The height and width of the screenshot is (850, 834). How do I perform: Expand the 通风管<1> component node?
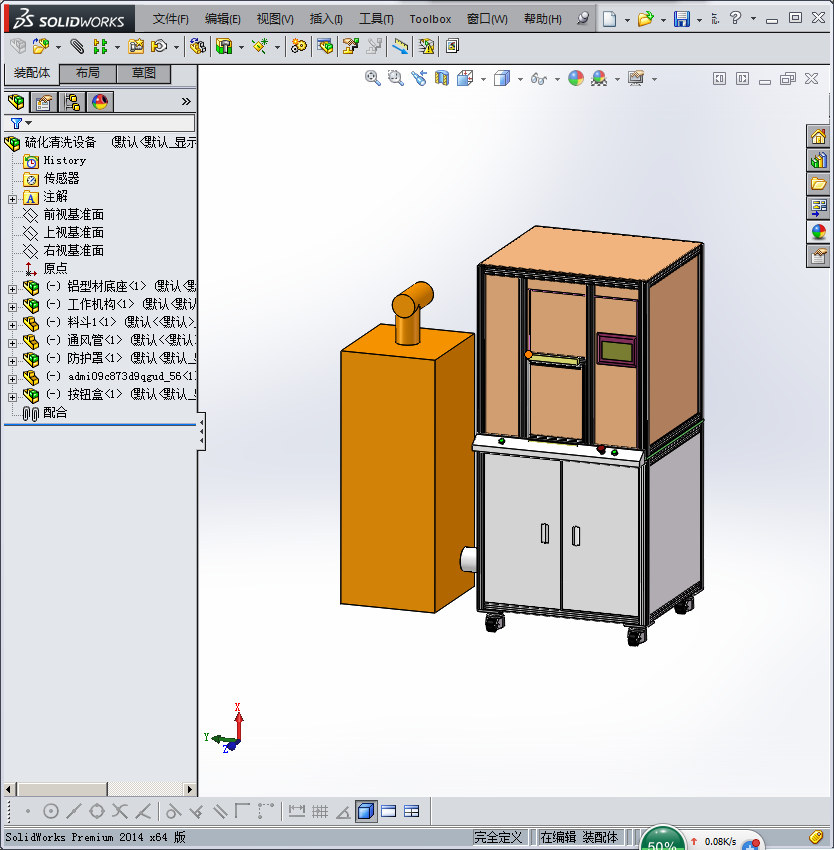[x=12, y=343]
